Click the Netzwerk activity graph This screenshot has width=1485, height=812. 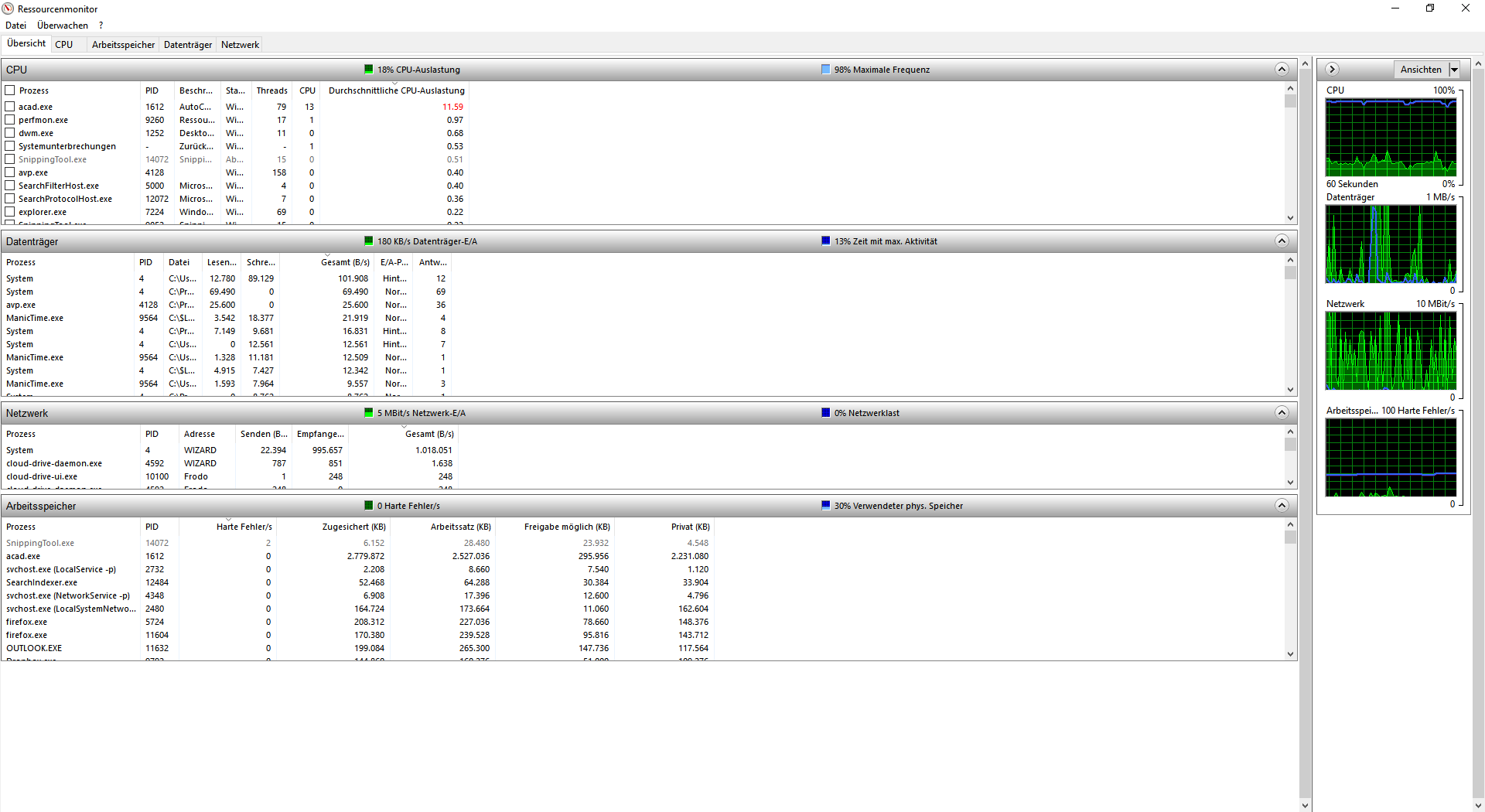[1391, 351]
